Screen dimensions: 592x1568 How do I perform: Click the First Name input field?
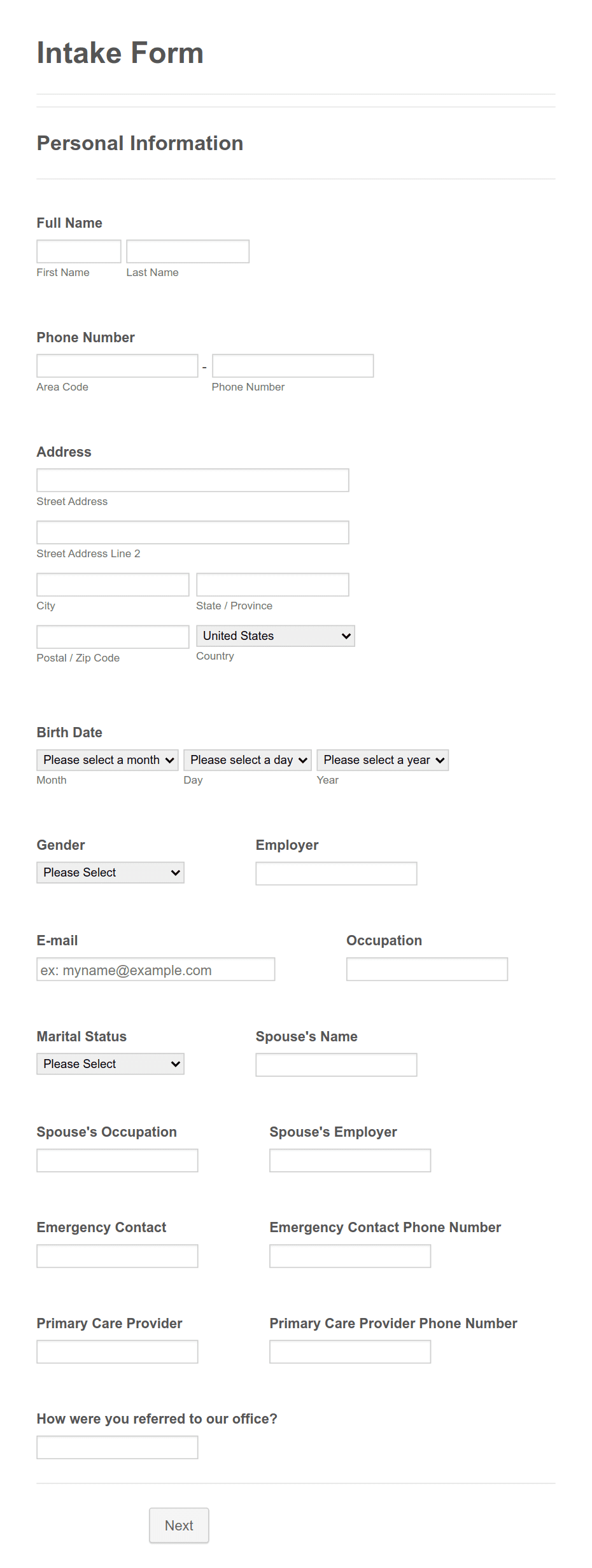78,251
